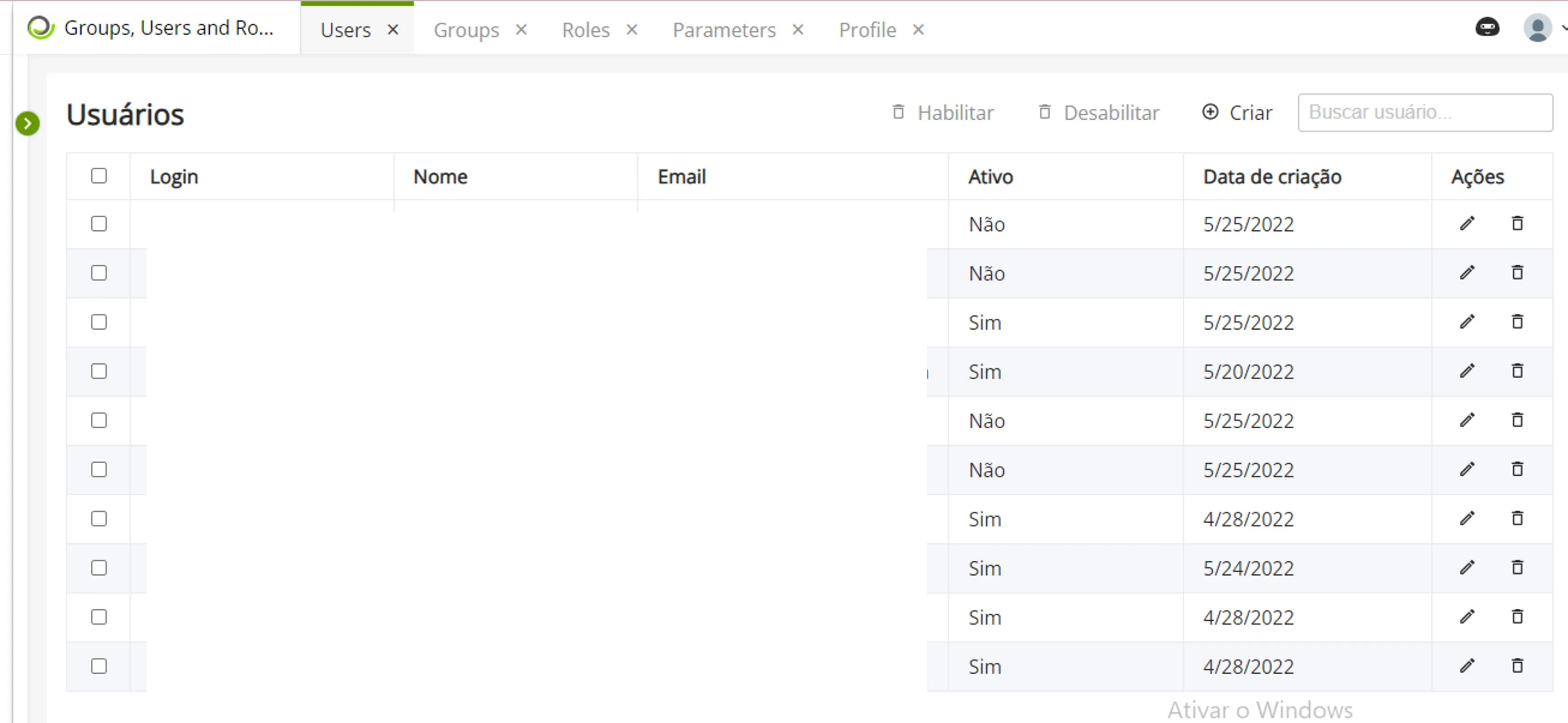The height and width of the screenshot is (723, 1568).
Task: Click the Habilitar button
Action: pos(942,112)
